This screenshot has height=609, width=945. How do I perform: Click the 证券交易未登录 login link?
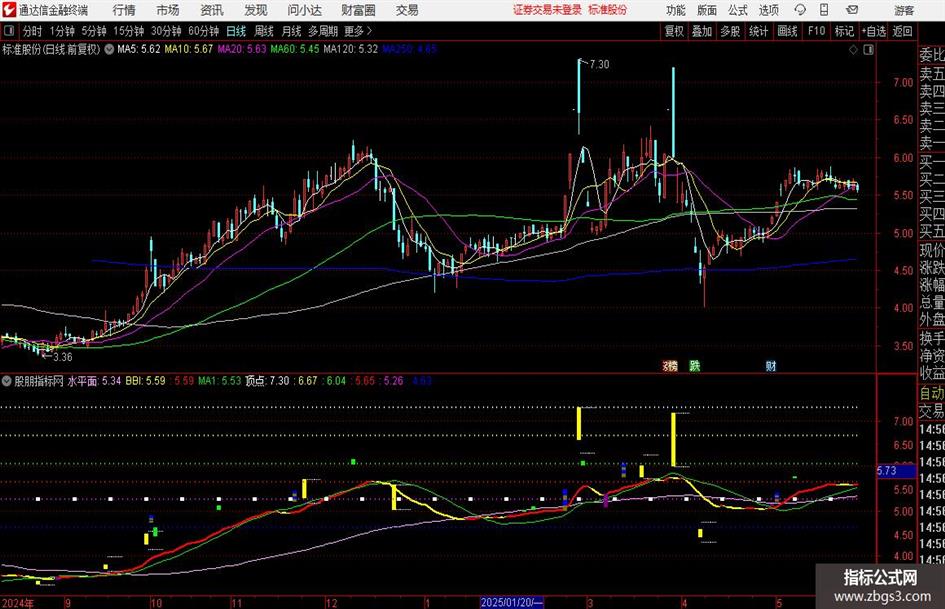click(547, 10)
